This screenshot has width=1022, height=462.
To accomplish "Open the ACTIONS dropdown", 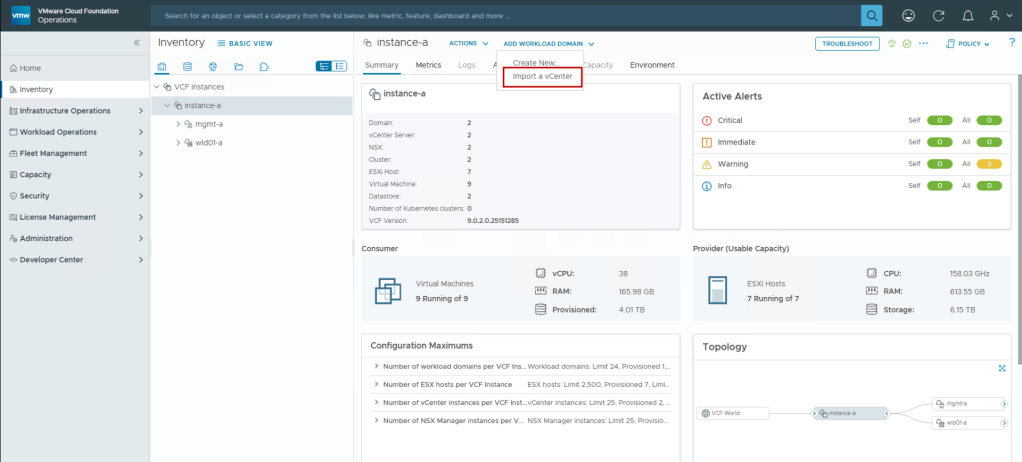I will click(469, 44).
